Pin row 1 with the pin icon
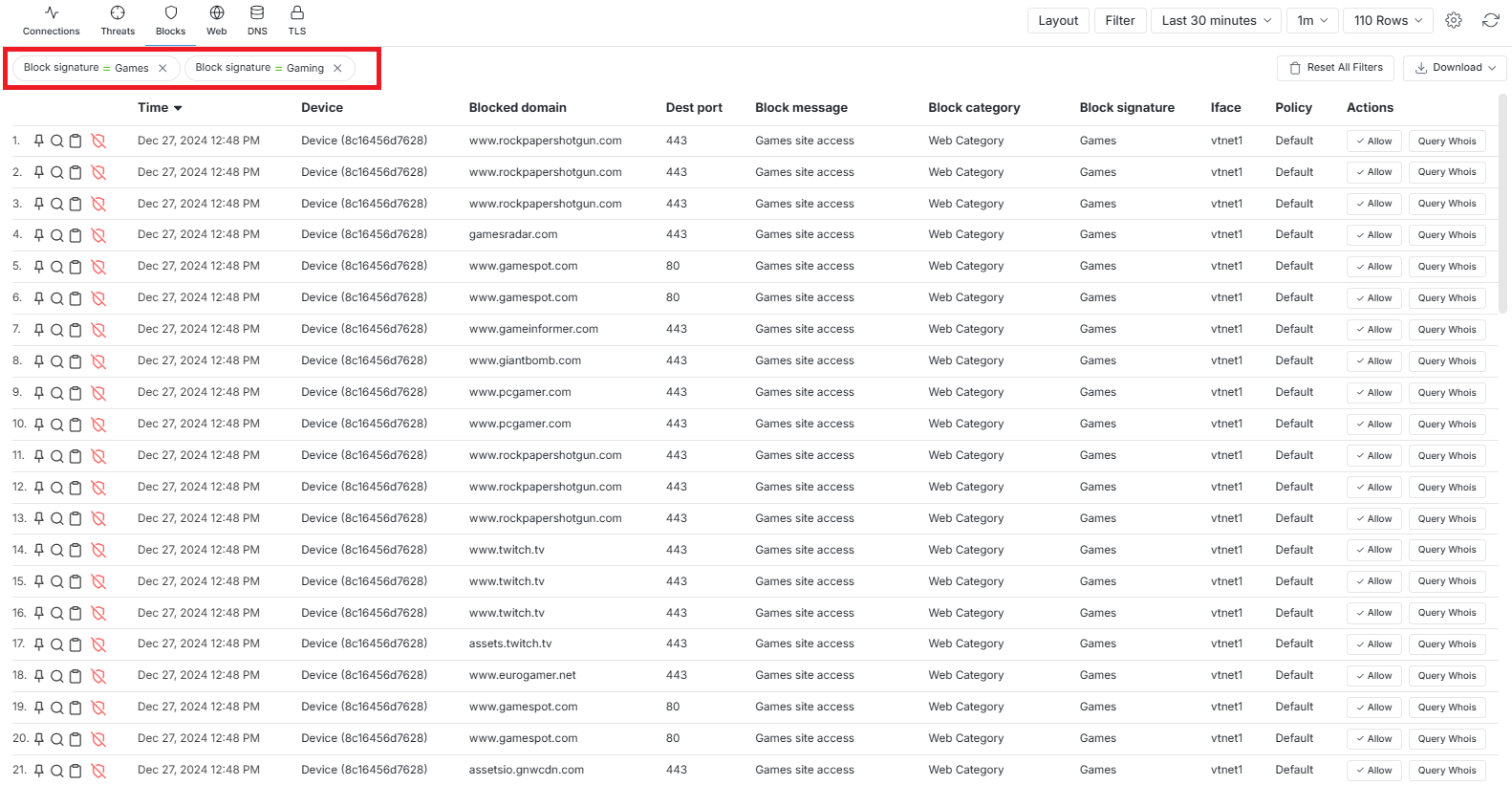The width and height of the screenshot is (1512, 785). [39, 141]
